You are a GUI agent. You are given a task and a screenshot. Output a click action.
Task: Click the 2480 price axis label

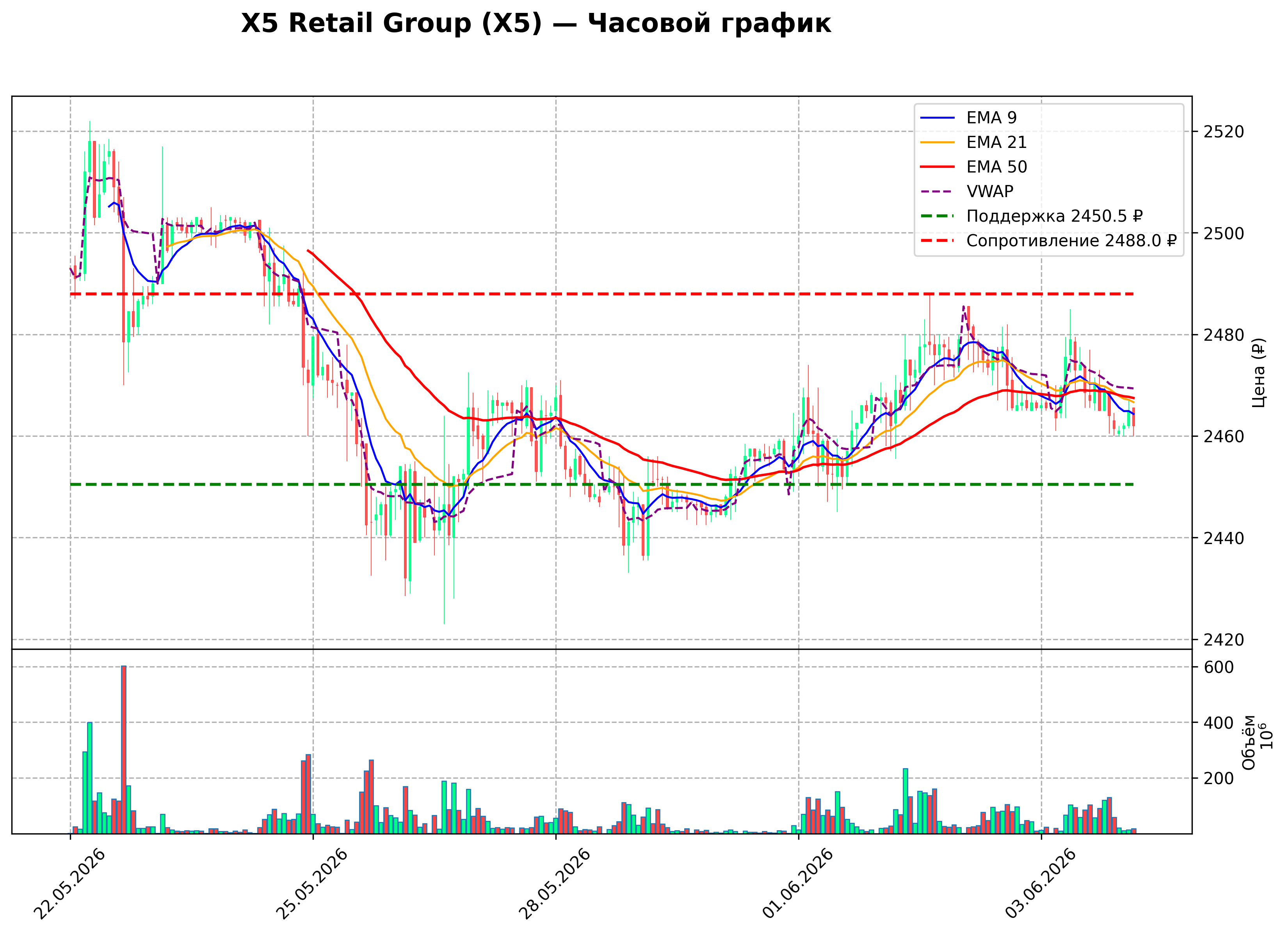(x=1224, y=335)
